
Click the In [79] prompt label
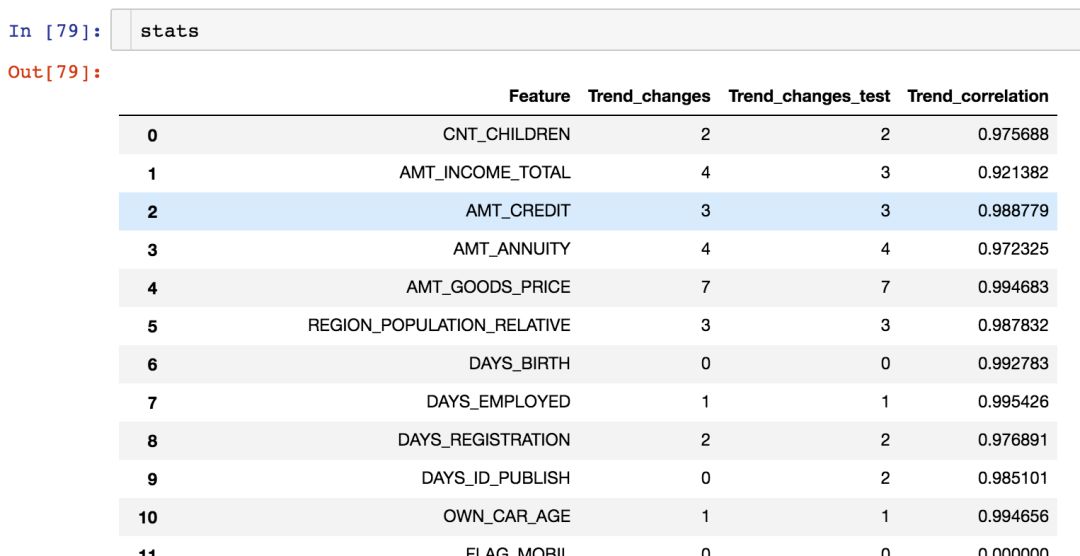(55, 31)
